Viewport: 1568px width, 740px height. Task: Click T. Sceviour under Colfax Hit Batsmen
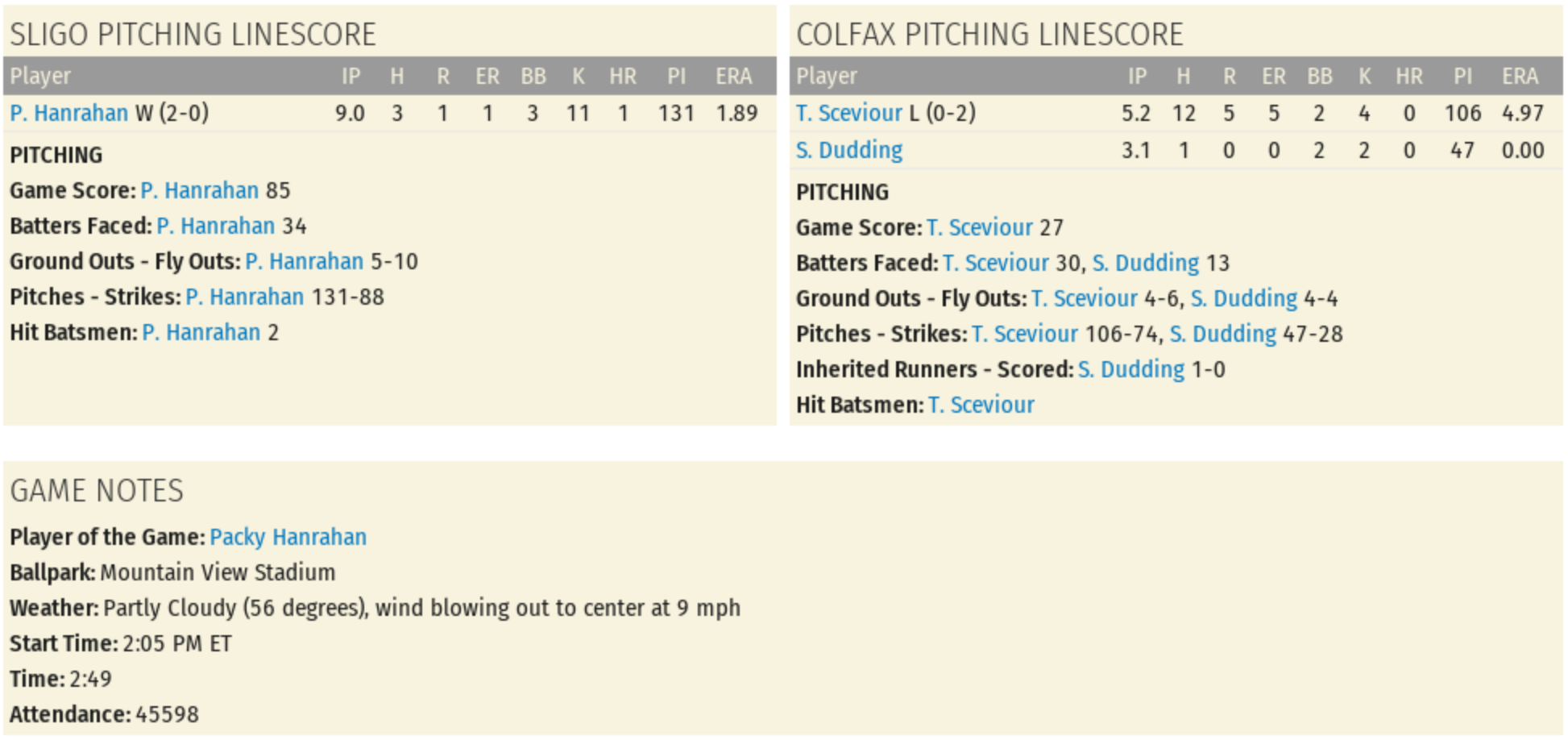981,405
